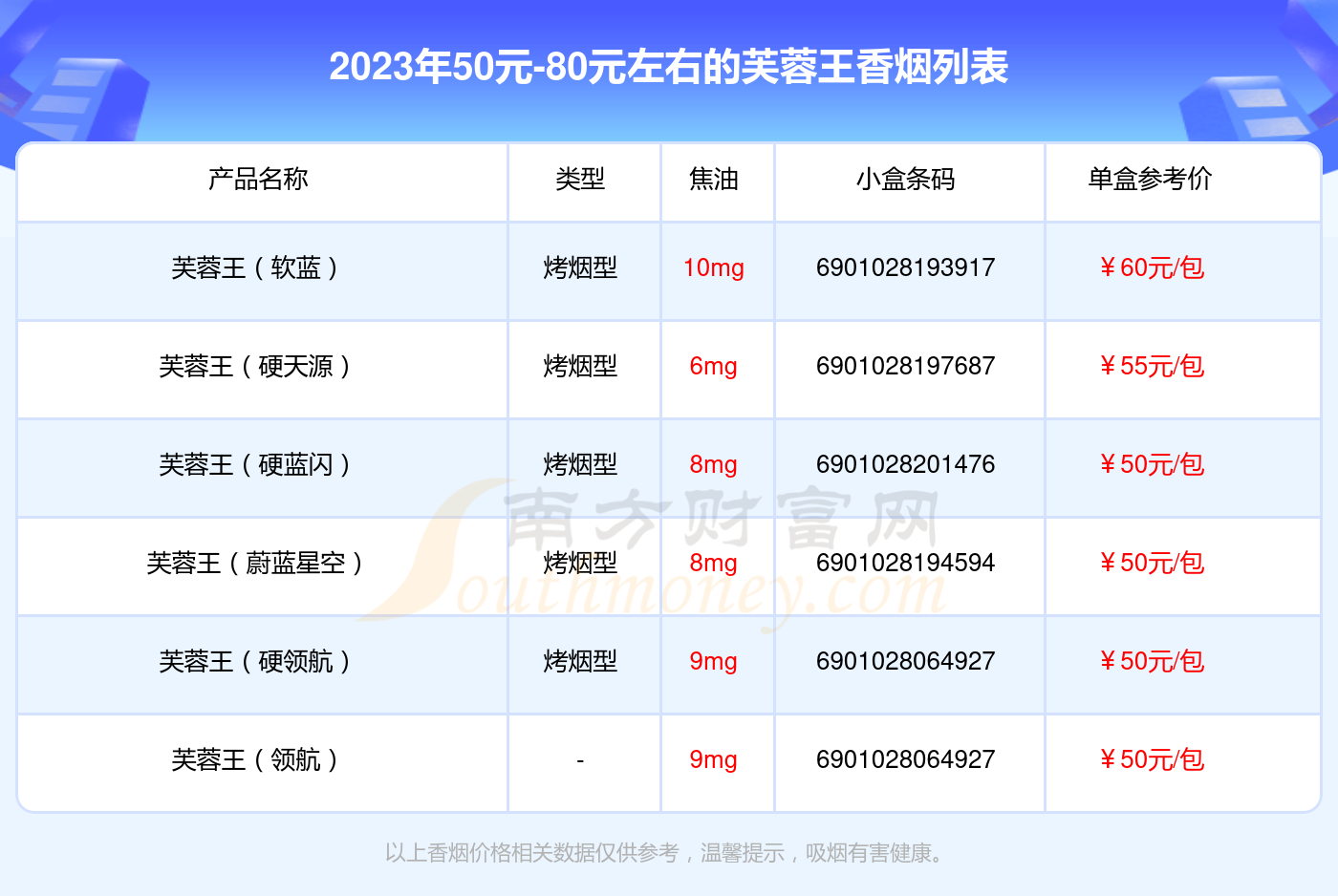This screenshot has height=896, width=1338.
Task: Click the footer disclaimer 吸烟有害健康
Action: coord(868,853)
